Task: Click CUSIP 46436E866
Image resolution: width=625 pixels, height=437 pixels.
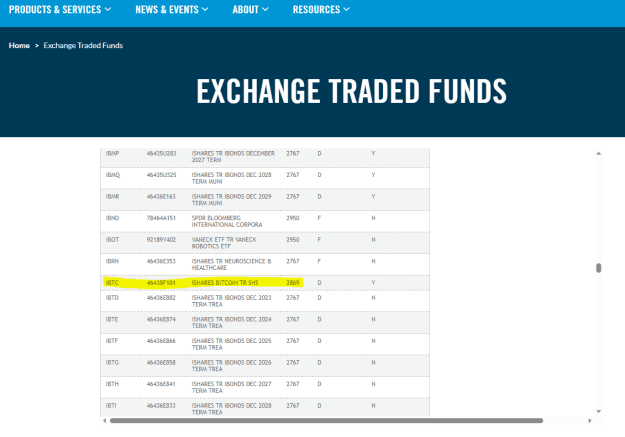Action: [x=161, y=341]
